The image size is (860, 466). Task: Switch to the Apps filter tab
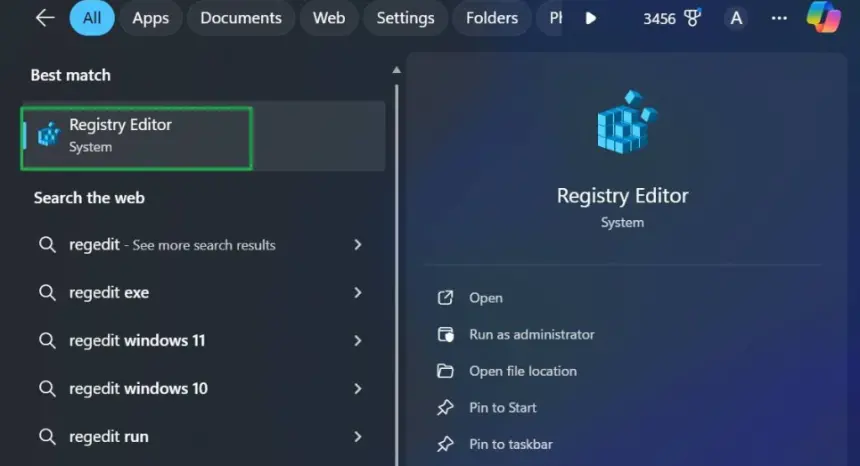click(x=150, y=18)
